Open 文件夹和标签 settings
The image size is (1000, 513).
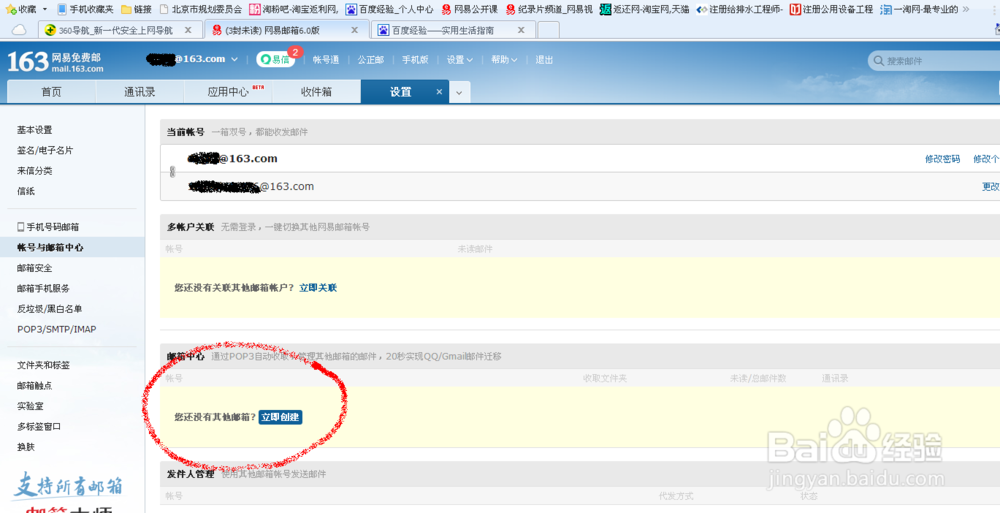click(43, 365)
